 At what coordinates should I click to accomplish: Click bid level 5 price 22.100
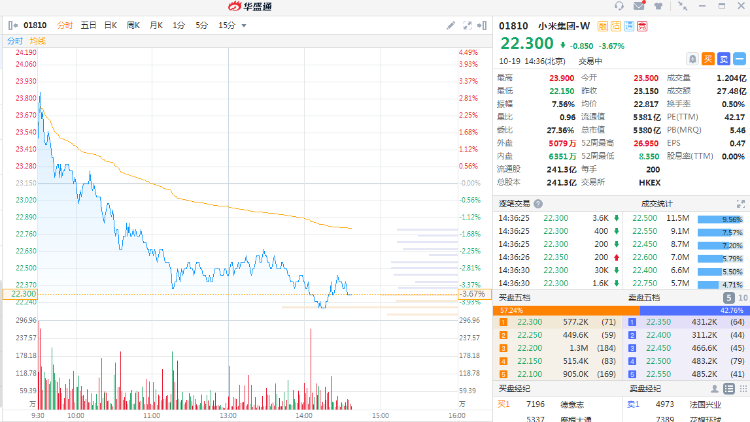[x=529, y=374]
